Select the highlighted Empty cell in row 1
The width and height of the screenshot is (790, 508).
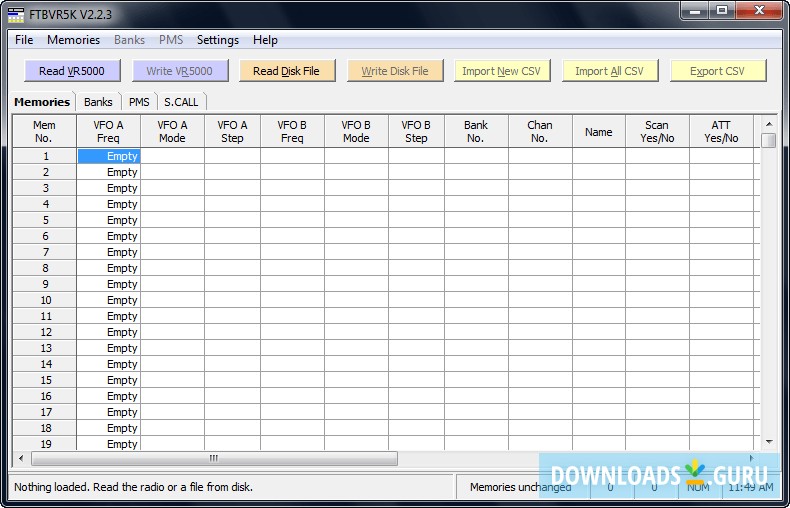pos(108,156)
